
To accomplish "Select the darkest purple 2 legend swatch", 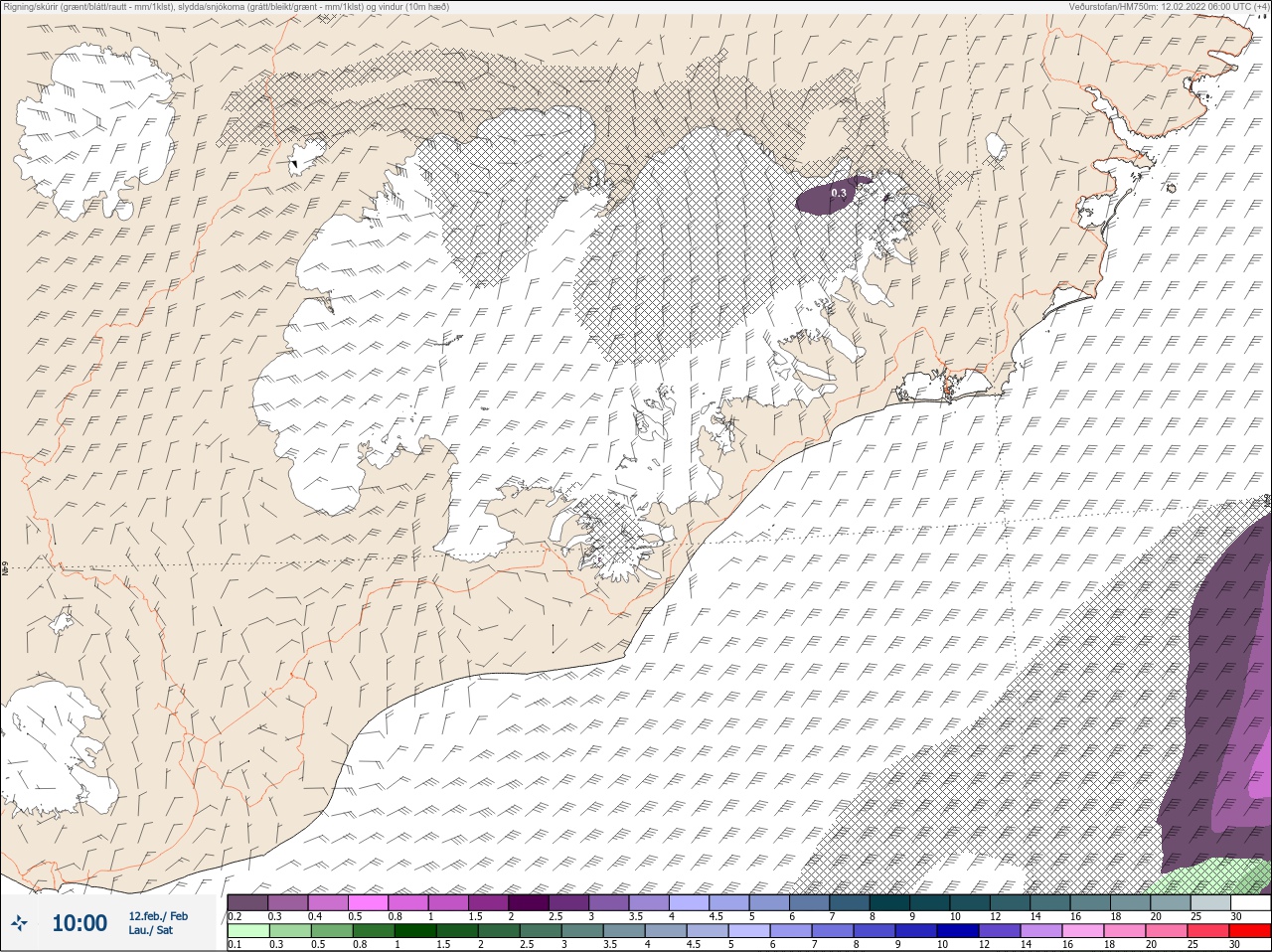I will [x=528, y=902].
